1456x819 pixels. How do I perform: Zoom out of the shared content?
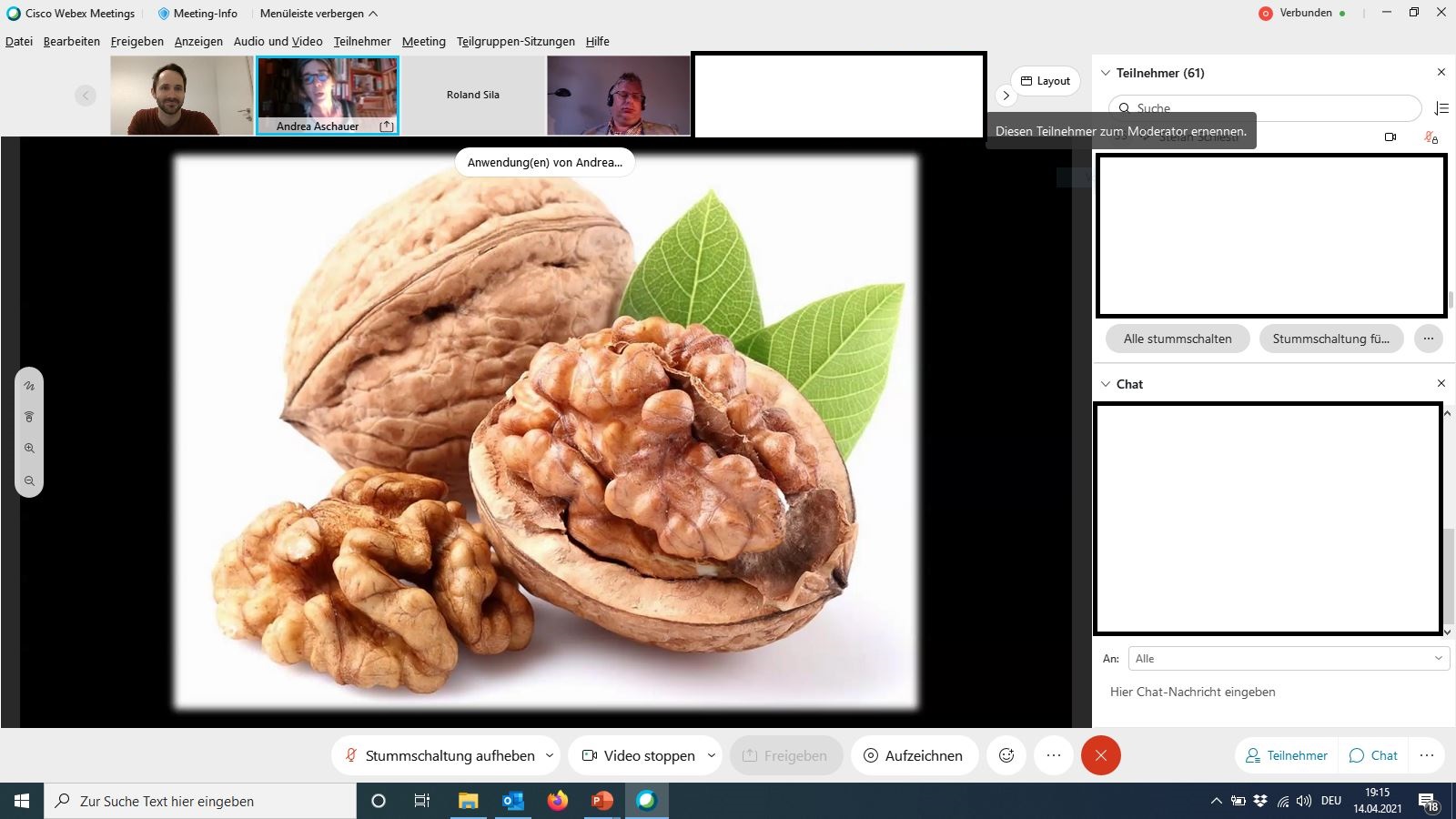click(29, 480)
